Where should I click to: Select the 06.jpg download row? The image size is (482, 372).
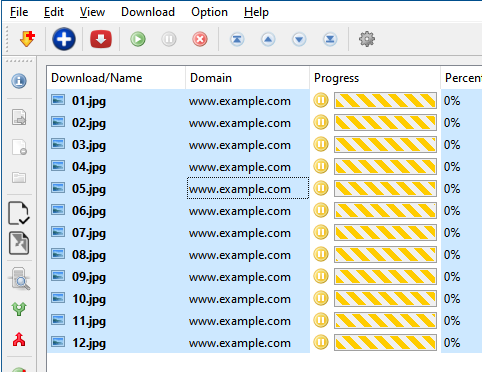point(265,210)
